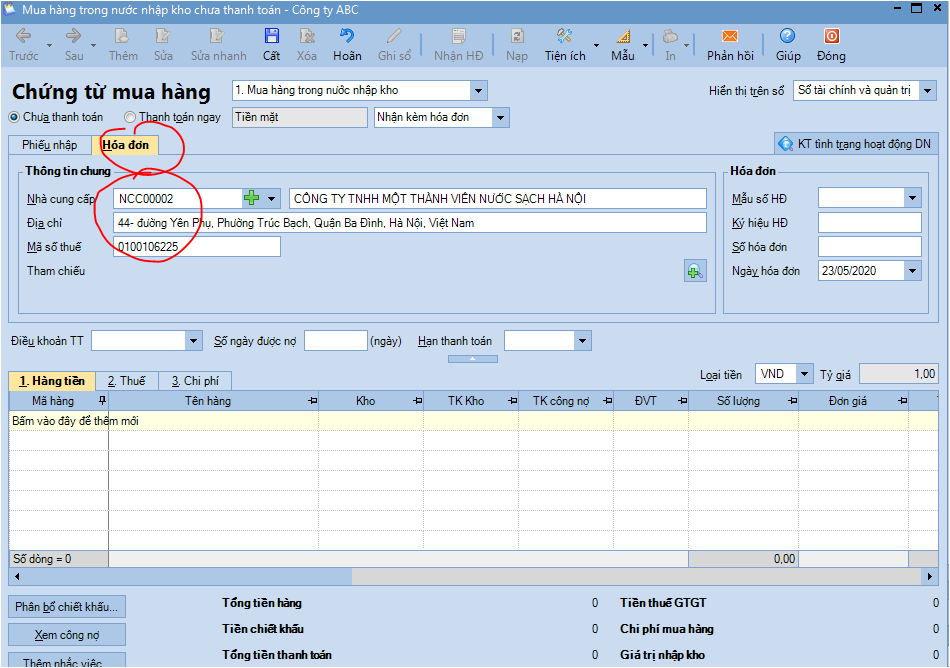Click 'Bấm vào đây để thêm mới' row

pyautogui.click(x=473, y=421)
